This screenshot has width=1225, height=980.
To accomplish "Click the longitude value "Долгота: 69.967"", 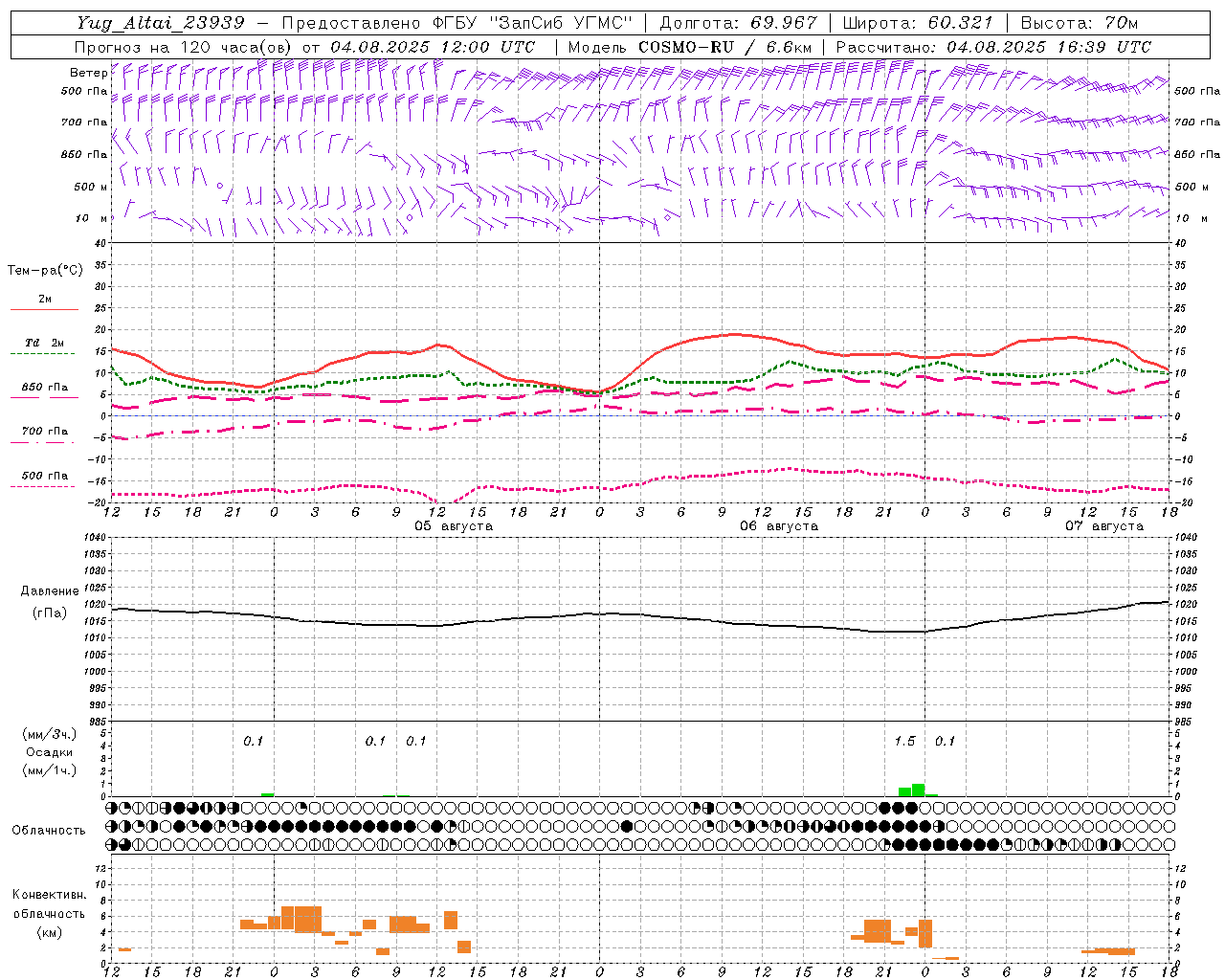I will [738, 23].
